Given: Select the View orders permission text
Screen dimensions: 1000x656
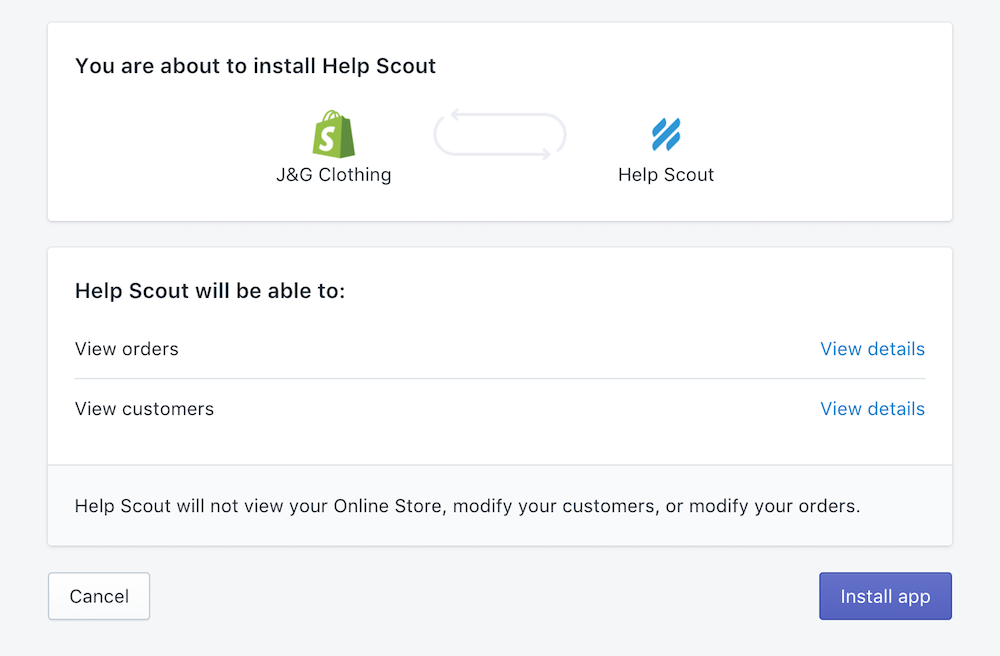Looking at the screenshot, I should 127,349.
